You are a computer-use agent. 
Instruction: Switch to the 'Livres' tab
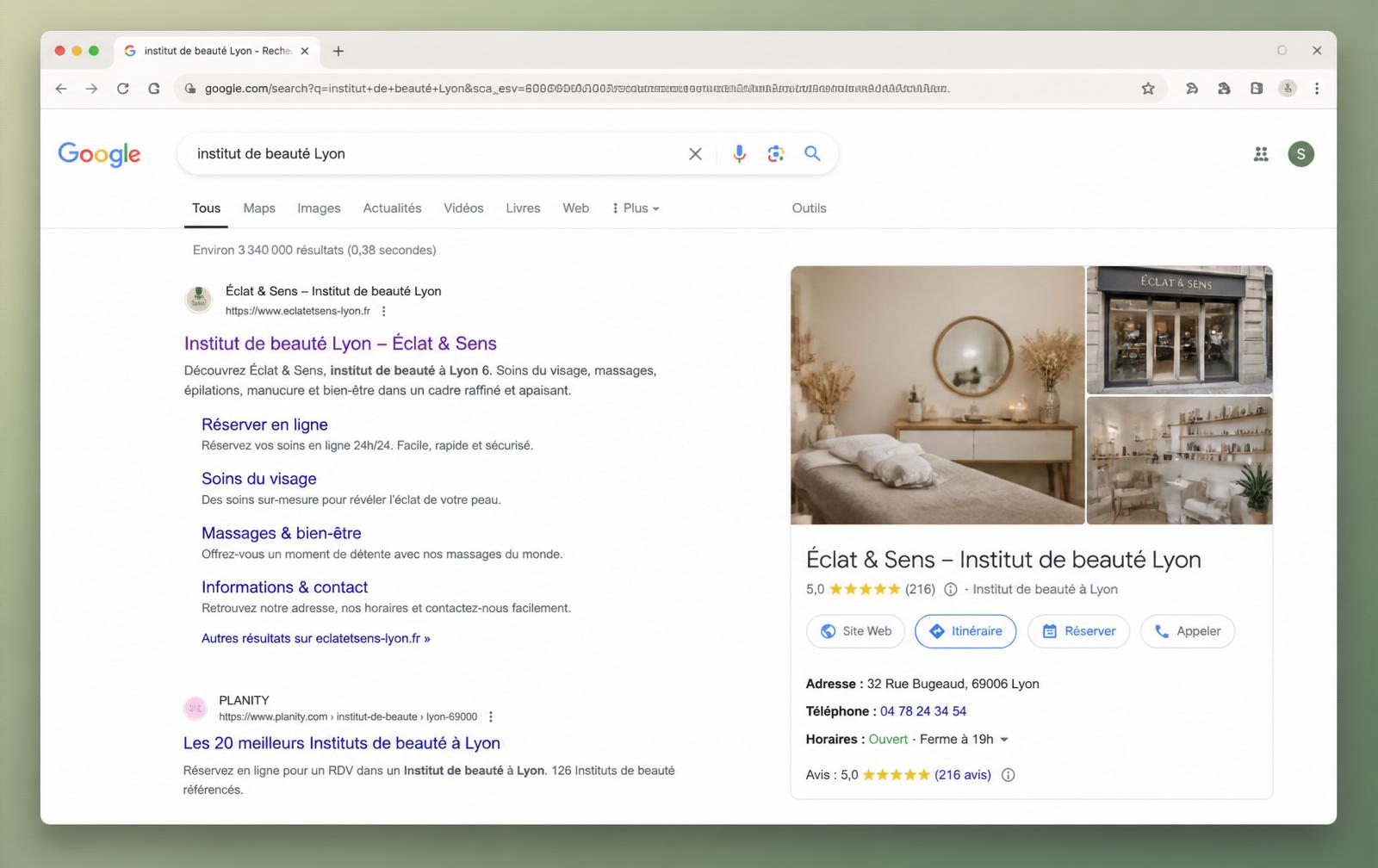pos(523,208)
